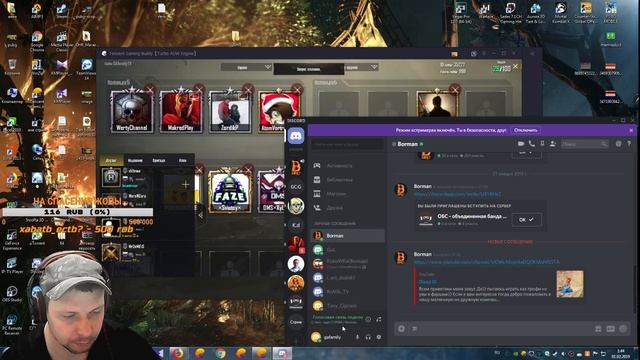
Task: Switch to Discord on the taskbar
Action: tap(282, 353)
